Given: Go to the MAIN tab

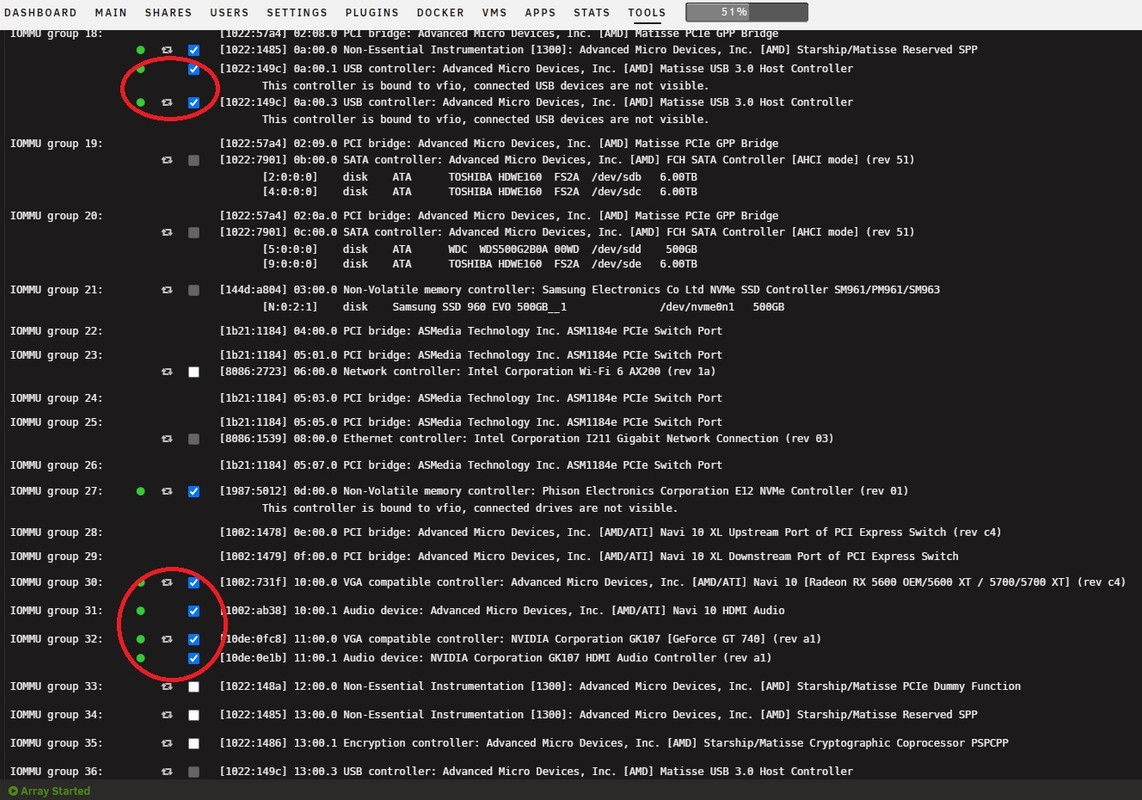Looking at the screenshot, I should click(x=111, y=12).
